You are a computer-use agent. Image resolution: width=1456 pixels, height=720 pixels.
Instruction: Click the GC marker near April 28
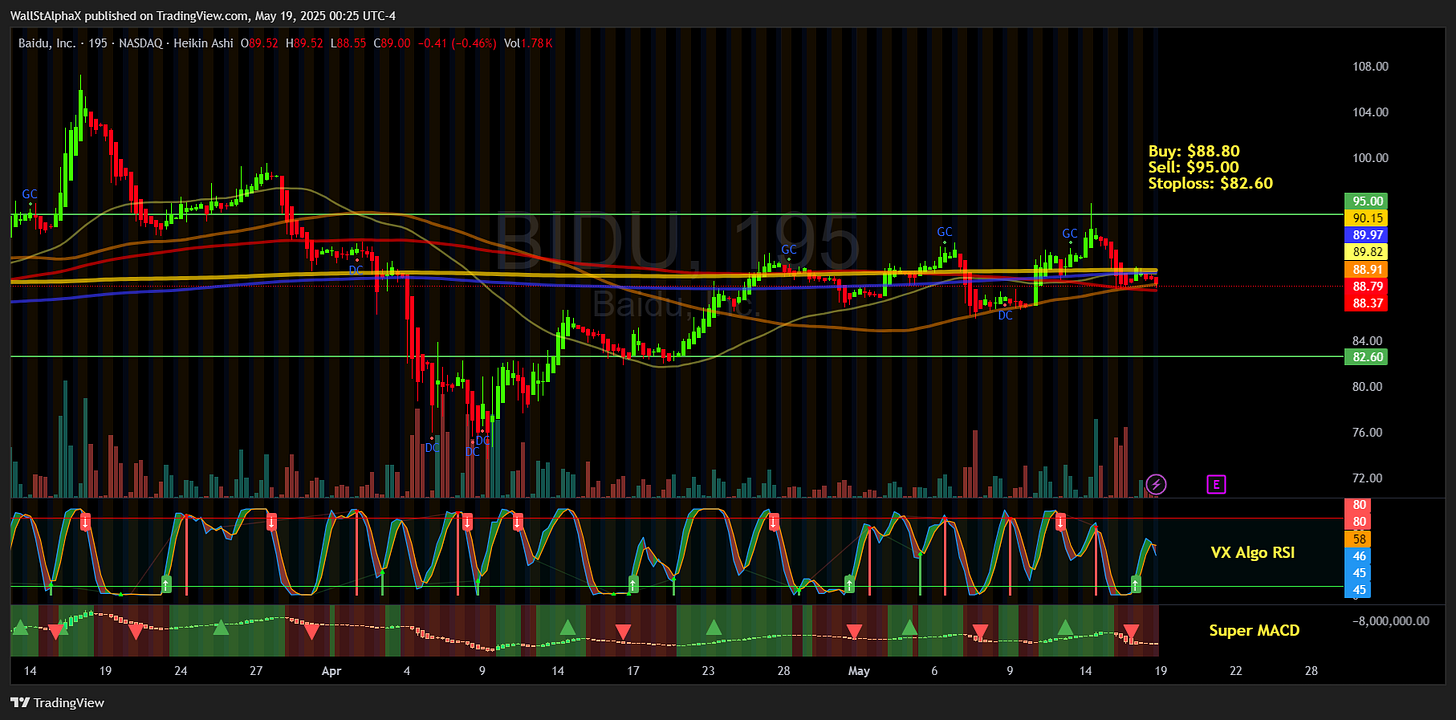pyautogui.click(x=788, y=250)
